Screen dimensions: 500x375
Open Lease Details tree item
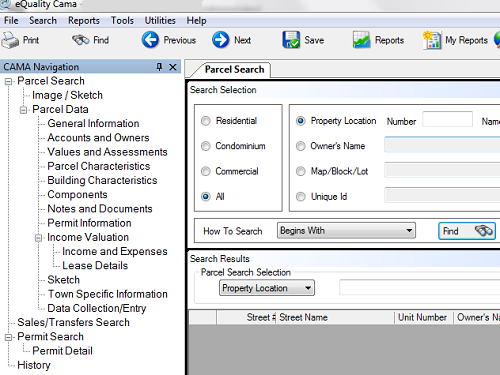tap(95, 266)
